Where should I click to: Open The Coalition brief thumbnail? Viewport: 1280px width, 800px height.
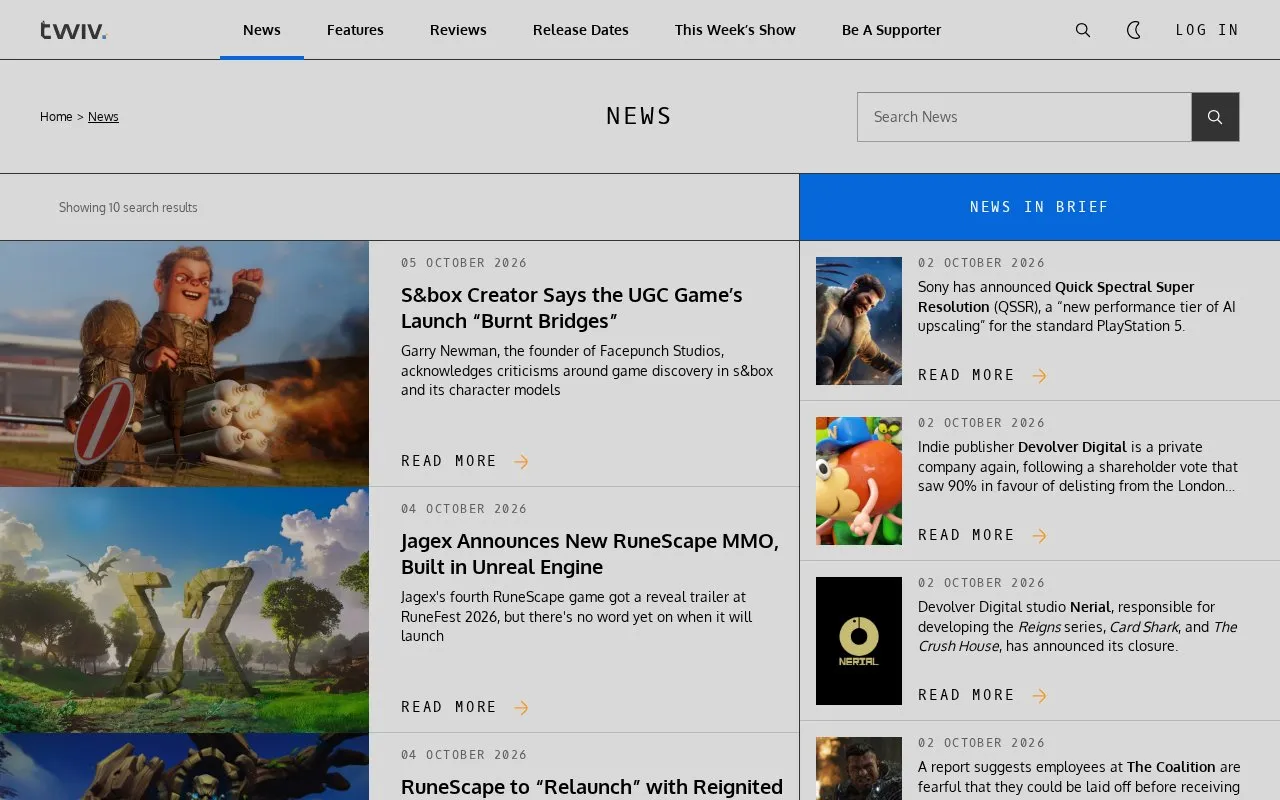859,768
